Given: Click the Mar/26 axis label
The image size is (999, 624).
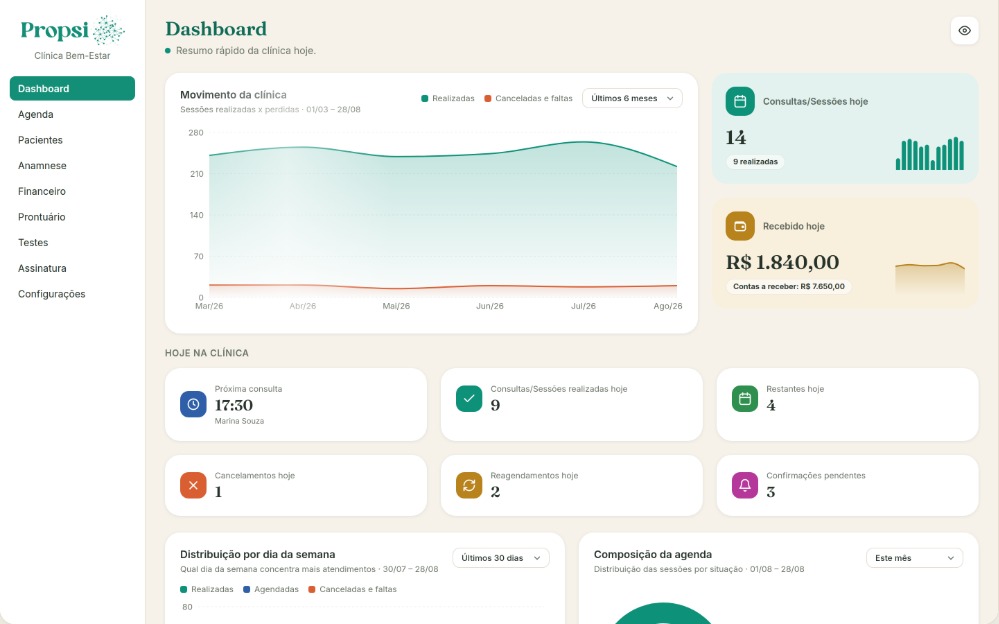Looking at the screenshot, I should [x=209, y=306].
